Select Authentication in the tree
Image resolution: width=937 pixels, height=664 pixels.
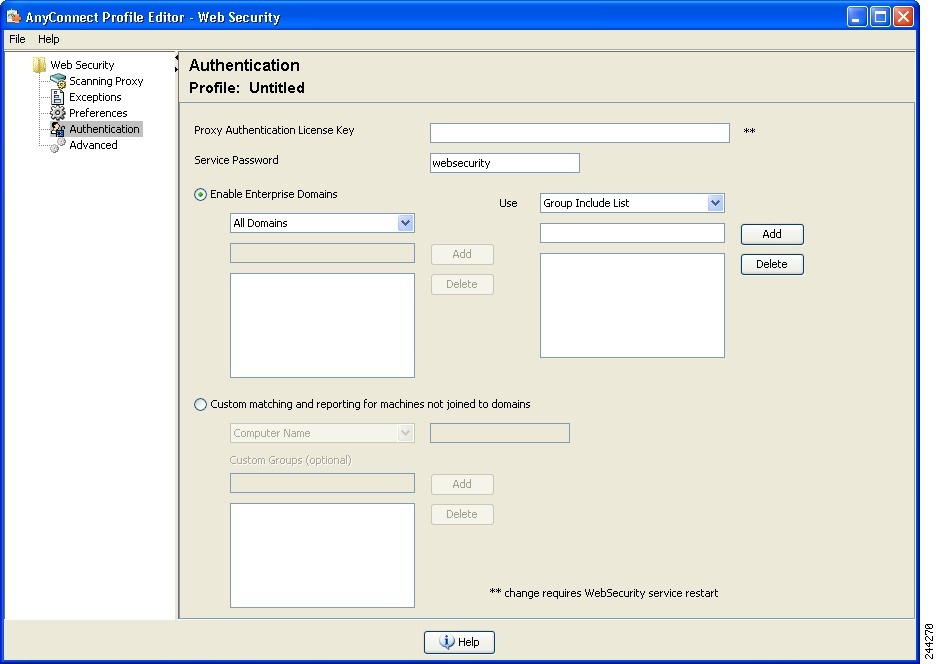[x=105, y=129]
